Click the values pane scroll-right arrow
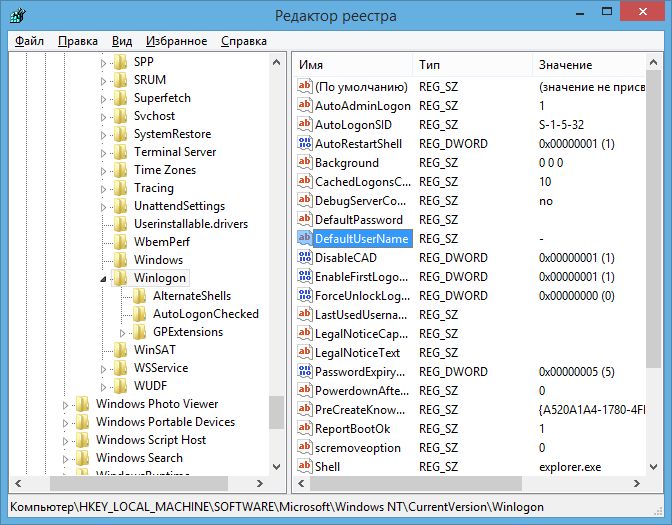672x525 pixels. [x=637, y=483]
